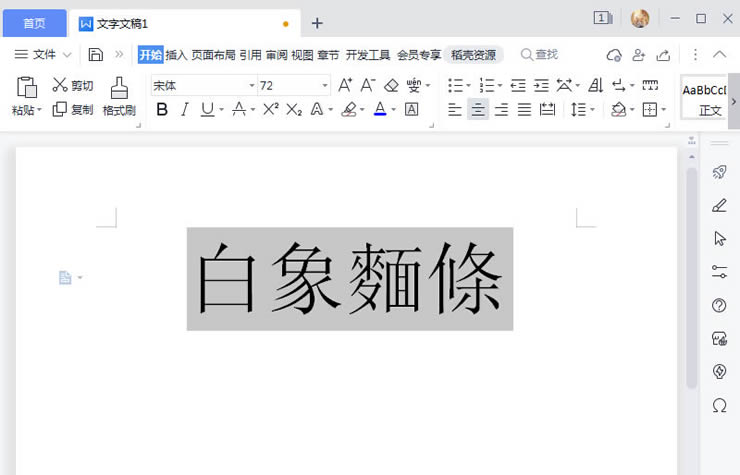Expand more quick access tools chevron
This screenshot has height=475, width=740.
point(119,54)
